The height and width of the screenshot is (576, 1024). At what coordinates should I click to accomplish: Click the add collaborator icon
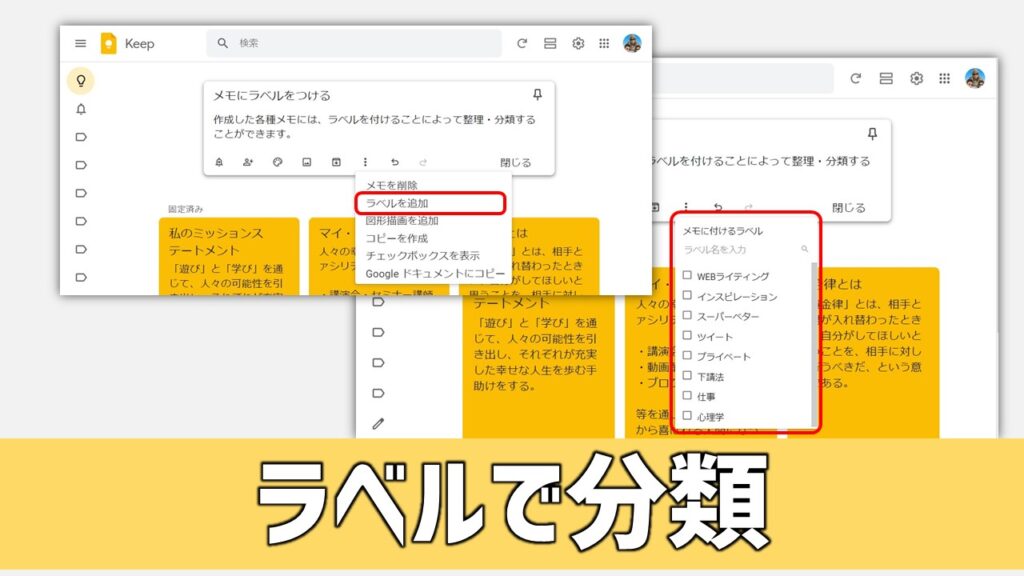point(248,162)
